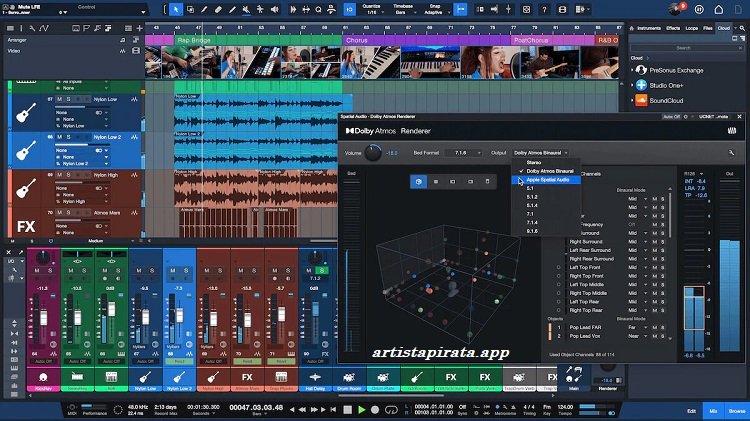Solo the Nylon Low 2 track
The height and width of the screenshot is (421, 750).
point(68,137)
